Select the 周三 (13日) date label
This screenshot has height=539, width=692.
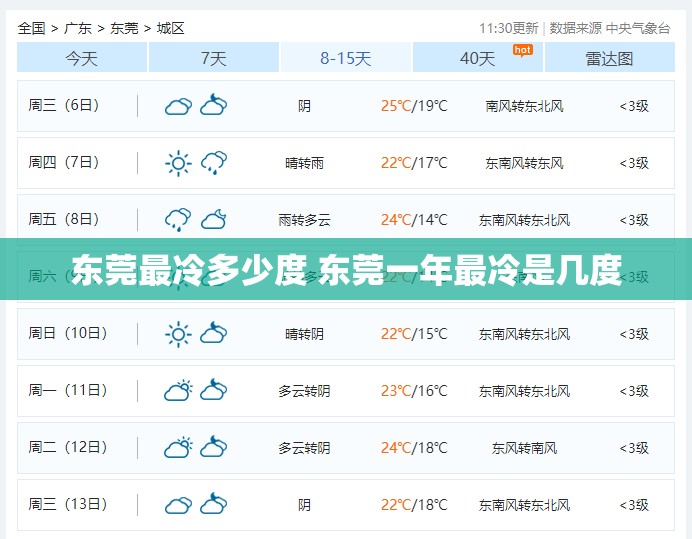68,504
